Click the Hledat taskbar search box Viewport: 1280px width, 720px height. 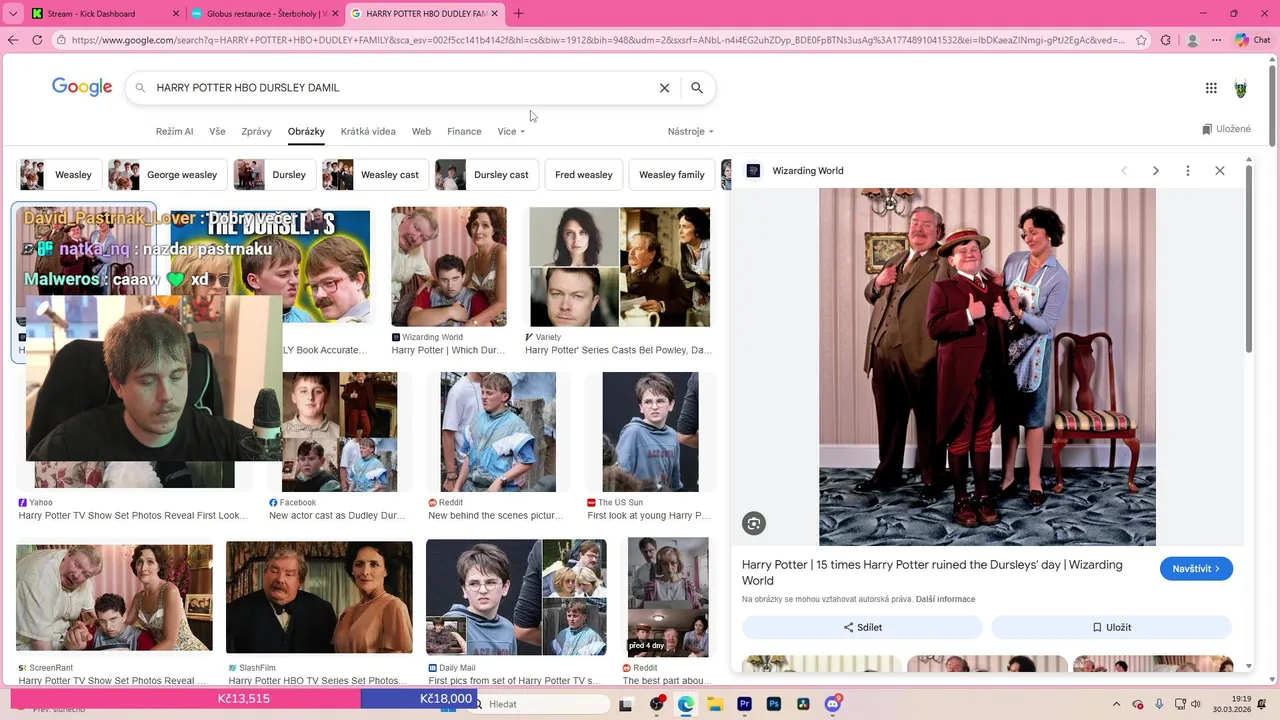click(x=539, y=704)
